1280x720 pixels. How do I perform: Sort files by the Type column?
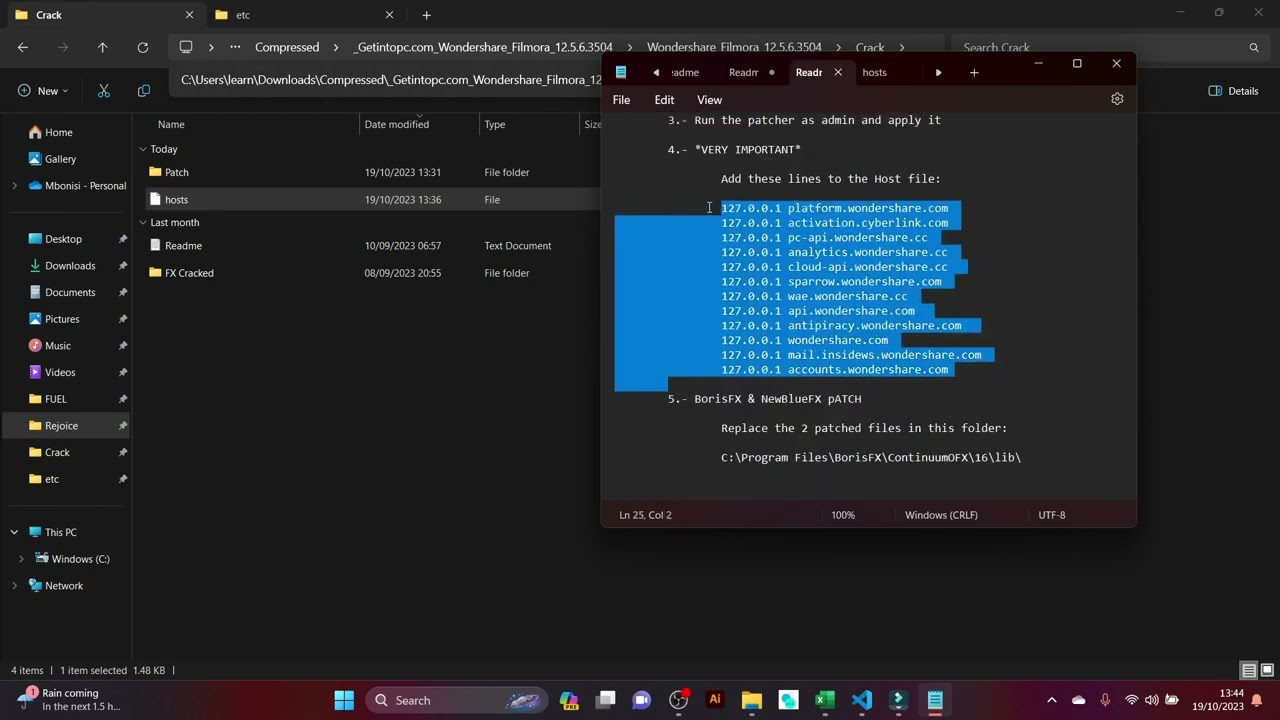click(495, 124)
